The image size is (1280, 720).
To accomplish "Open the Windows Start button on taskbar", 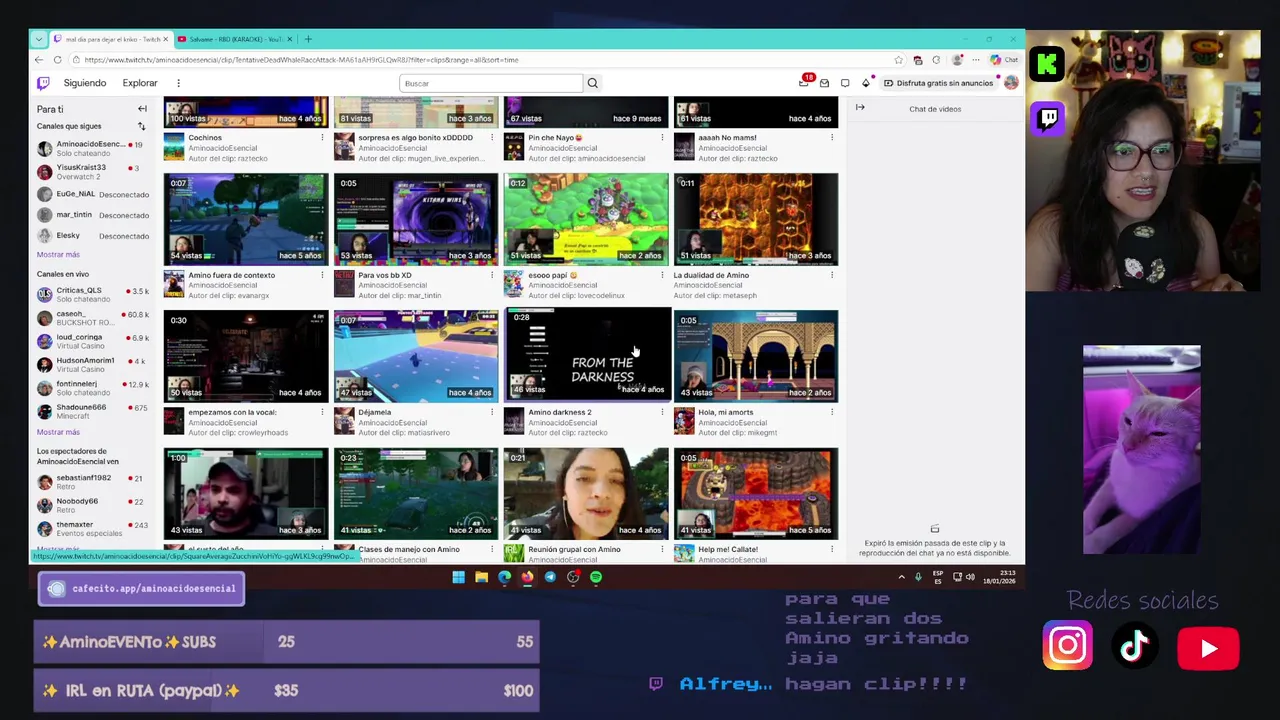I will 458,577.
